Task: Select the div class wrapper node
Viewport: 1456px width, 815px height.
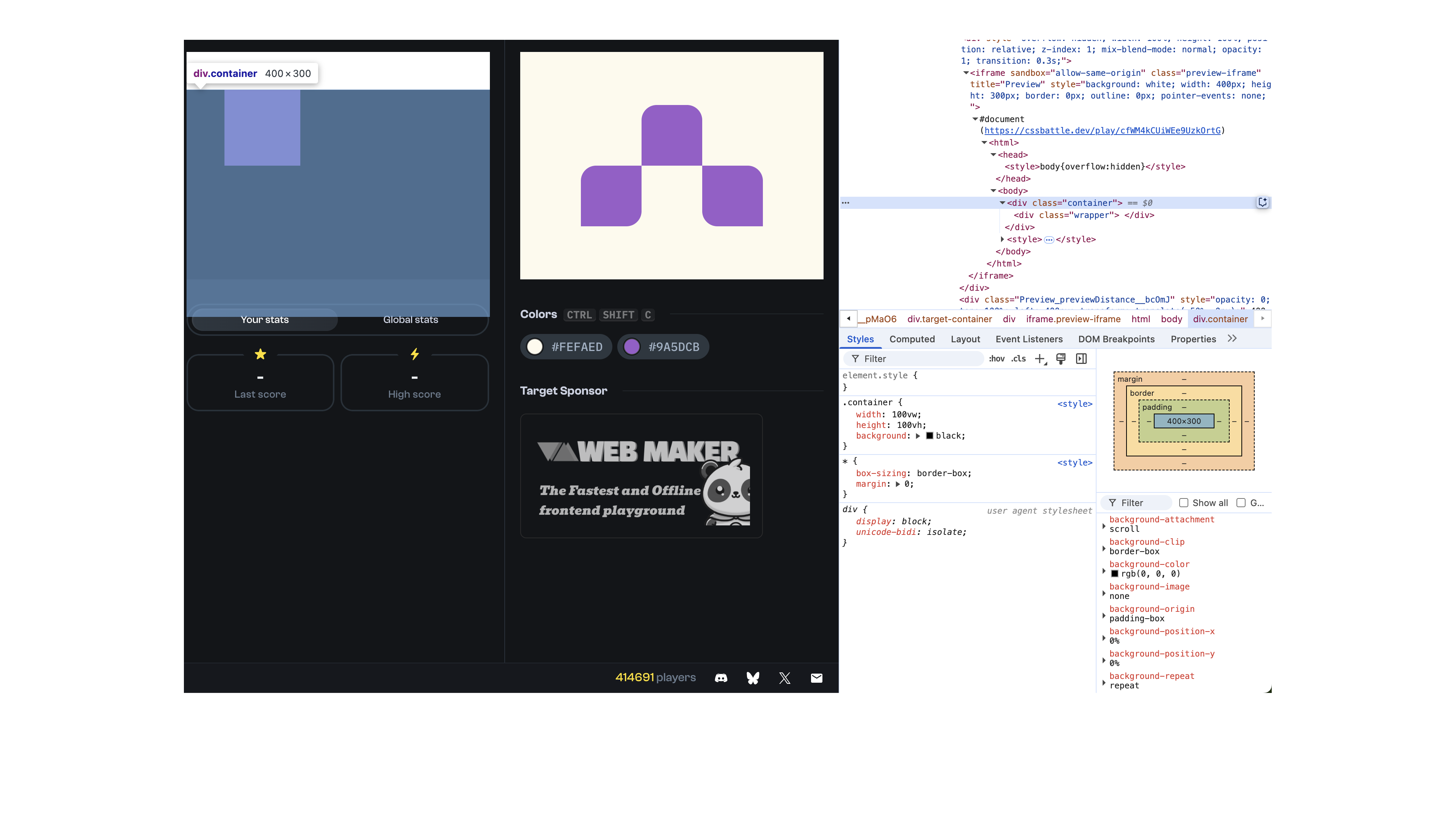Action: (1084, 215)
